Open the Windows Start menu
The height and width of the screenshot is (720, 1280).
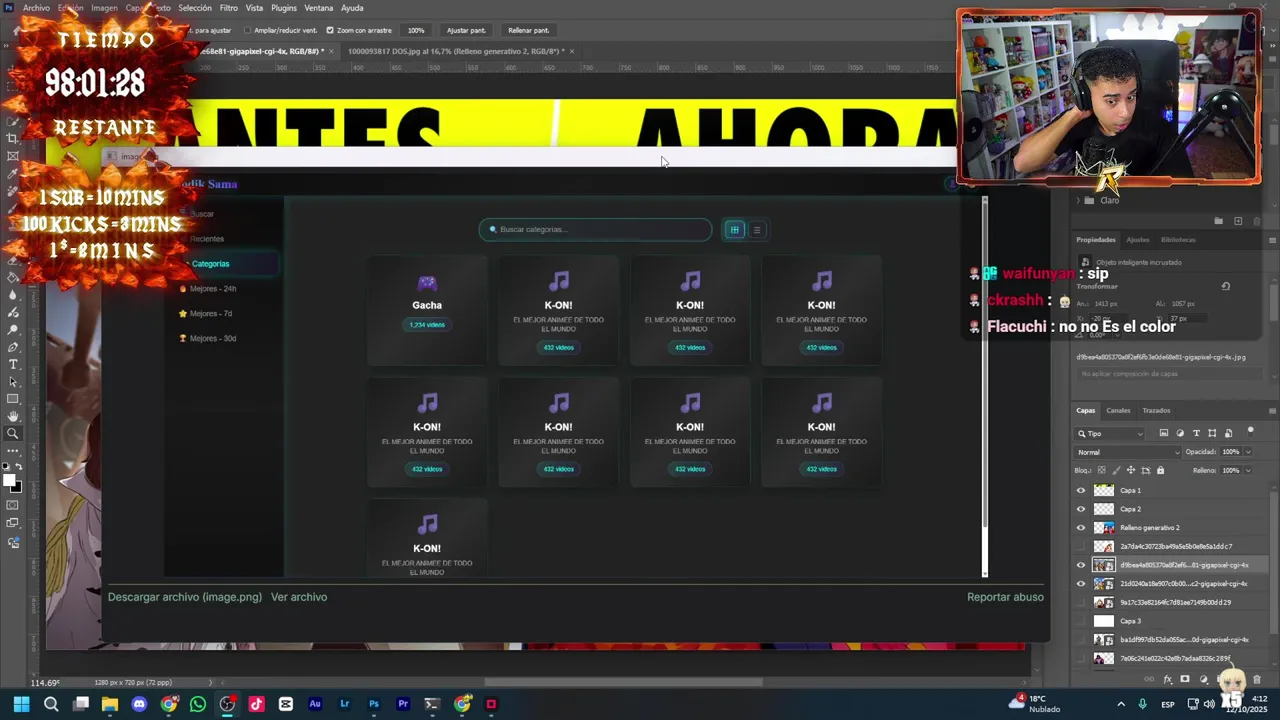21,704
